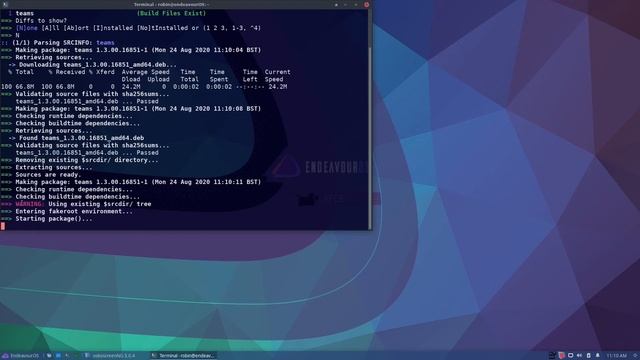Image resolution: width=640 pixels, height=360 pixels.
Task: Click the '(1/1) Parsing SRCINFO: teams' line
Action: click(63, 42)
